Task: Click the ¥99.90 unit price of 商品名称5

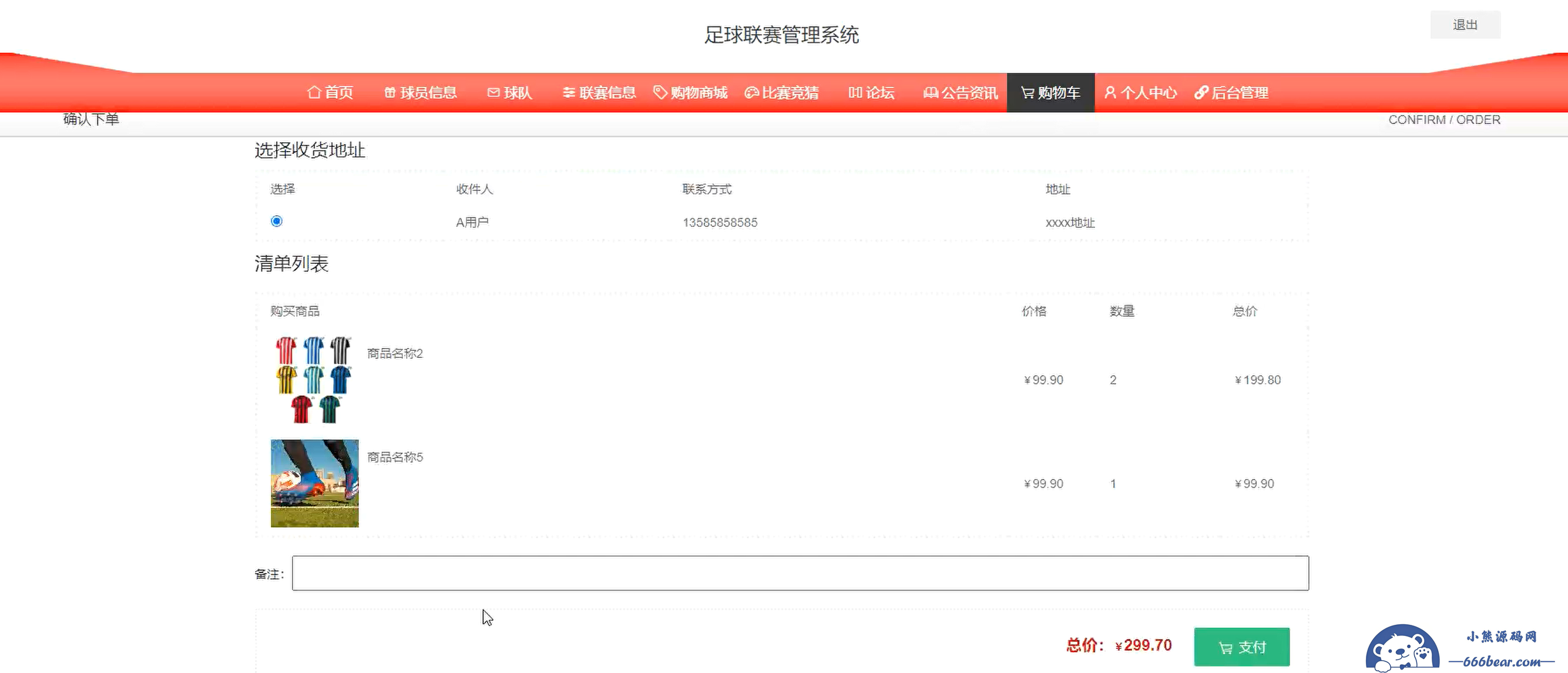Action: (1043, 484)
